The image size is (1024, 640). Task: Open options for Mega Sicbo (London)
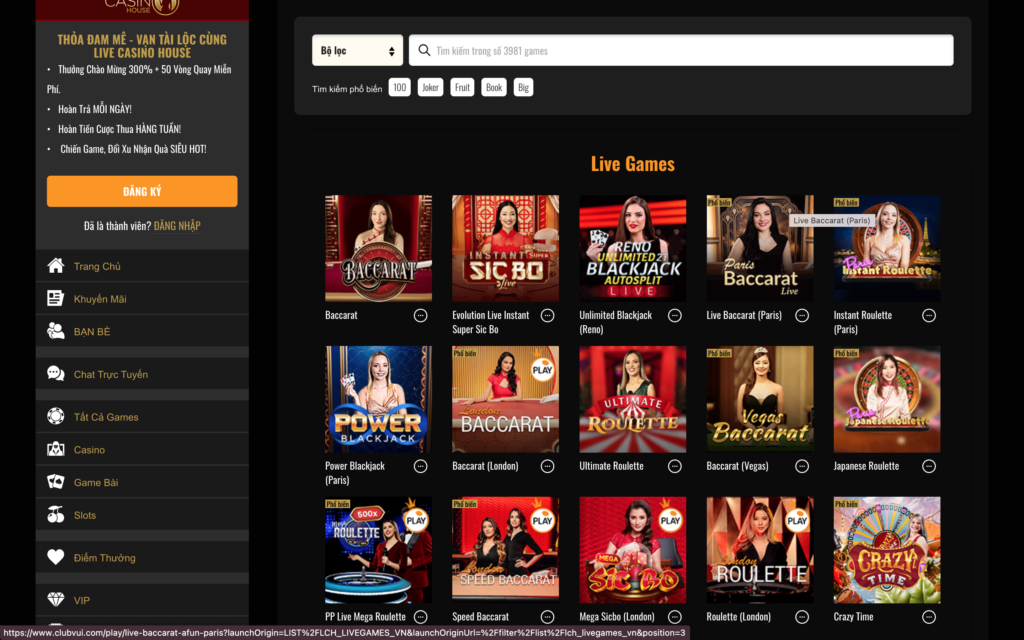coord(675,617)
